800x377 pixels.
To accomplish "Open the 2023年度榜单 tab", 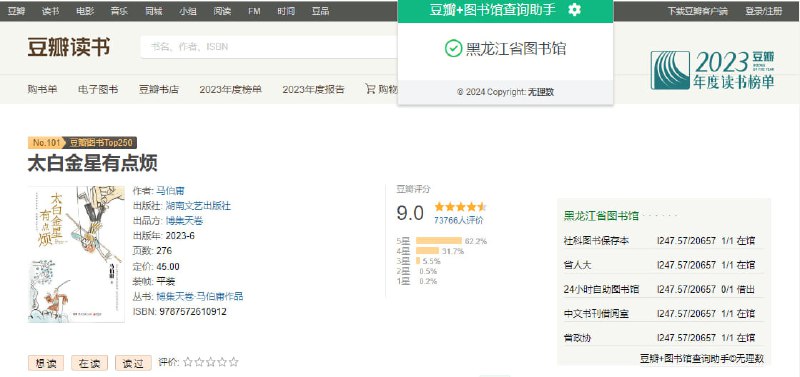I will [231, 89].
